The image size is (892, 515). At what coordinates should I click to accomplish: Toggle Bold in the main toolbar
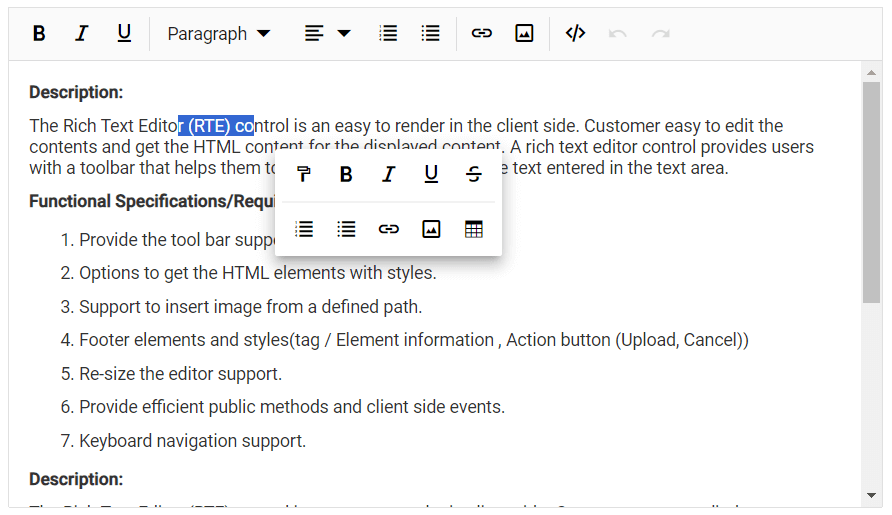(39, 33)
